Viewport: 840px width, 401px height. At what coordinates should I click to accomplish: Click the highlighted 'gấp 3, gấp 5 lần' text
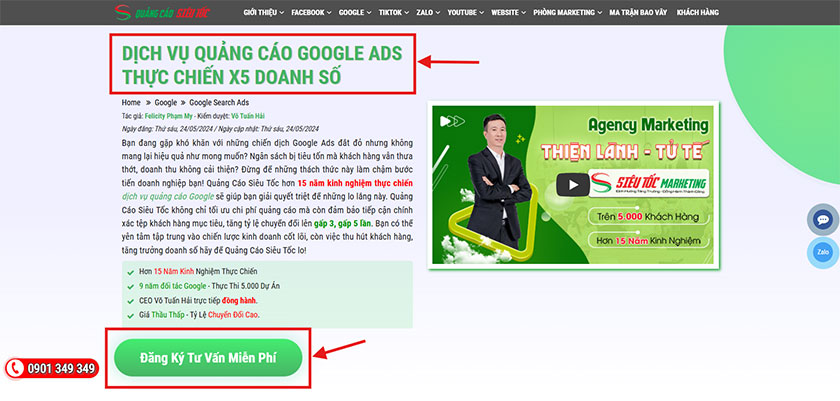point(343,223)
